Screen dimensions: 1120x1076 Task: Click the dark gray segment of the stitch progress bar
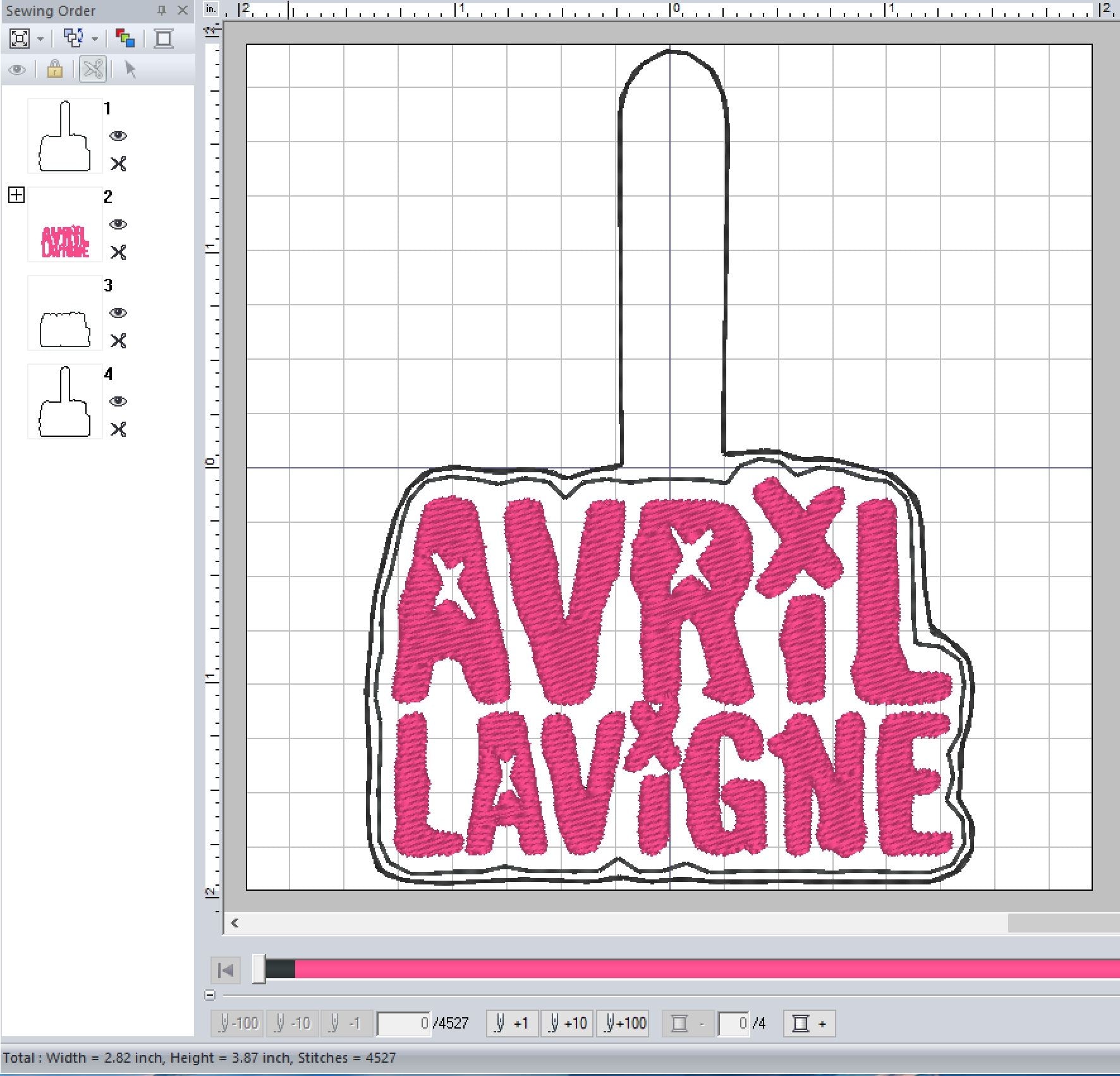(280, 969)
